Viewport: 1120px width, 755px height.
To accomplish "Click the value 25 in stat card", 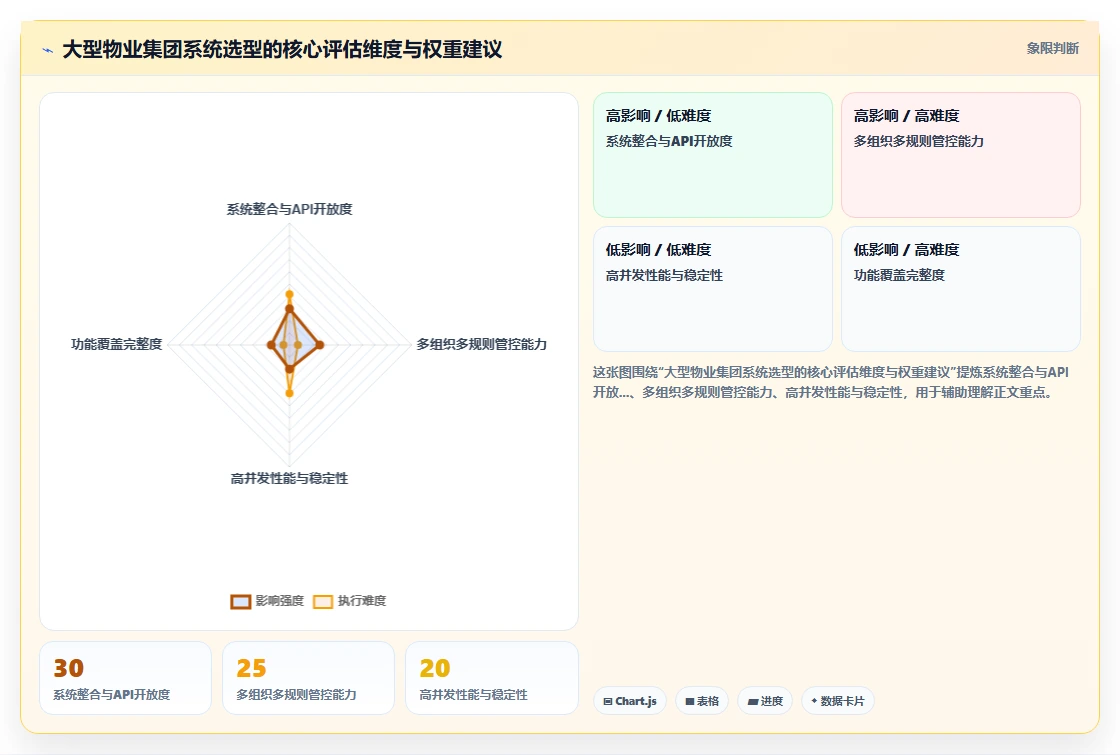I will click(251, 669).
